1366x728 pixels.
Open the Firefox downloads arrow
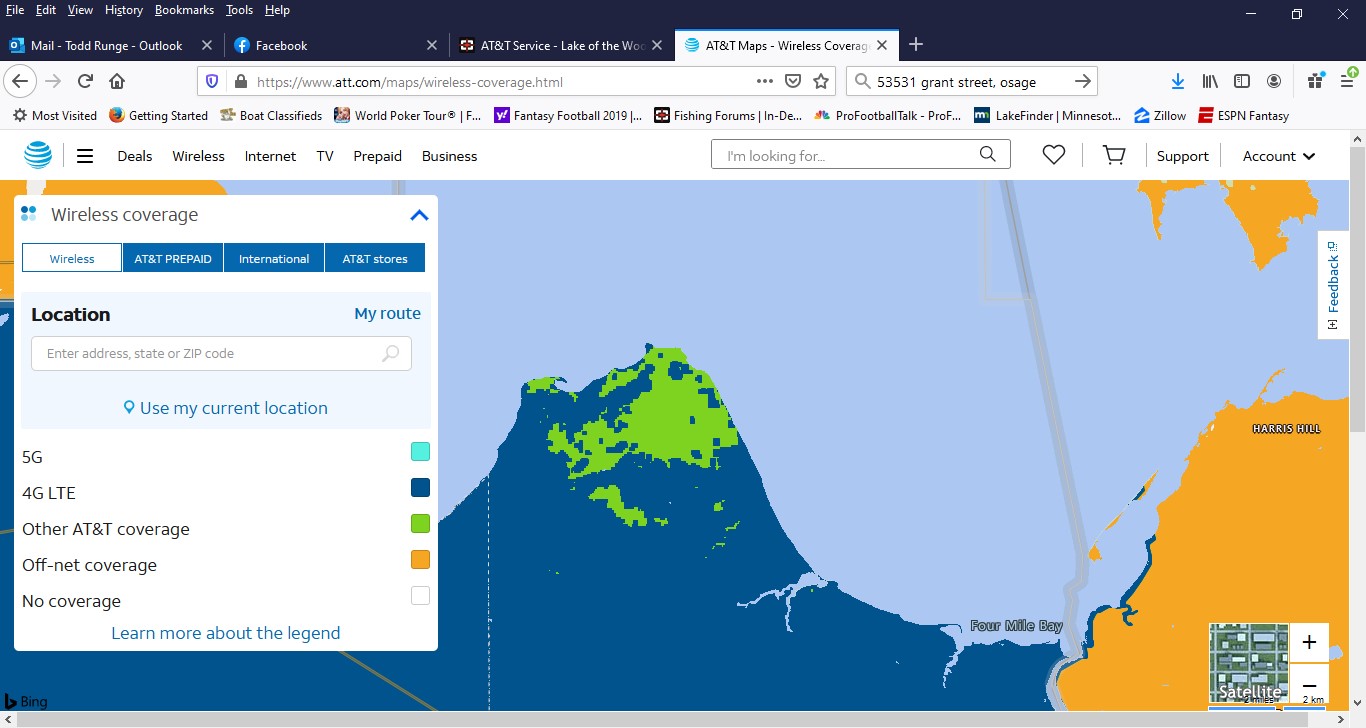coord(1178,81)
